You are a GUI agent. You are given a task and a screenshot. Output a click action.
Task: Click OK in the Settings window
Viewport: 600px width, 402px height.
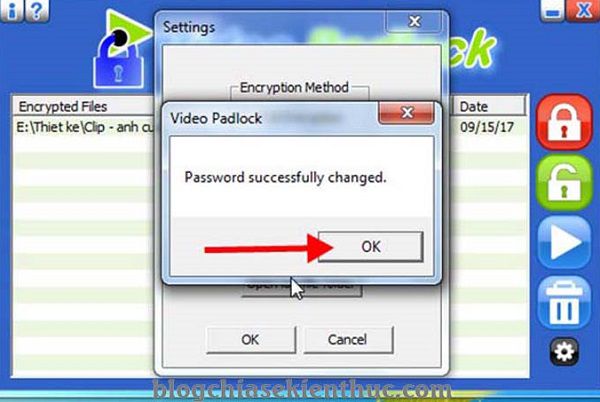(x=251, y=339)
